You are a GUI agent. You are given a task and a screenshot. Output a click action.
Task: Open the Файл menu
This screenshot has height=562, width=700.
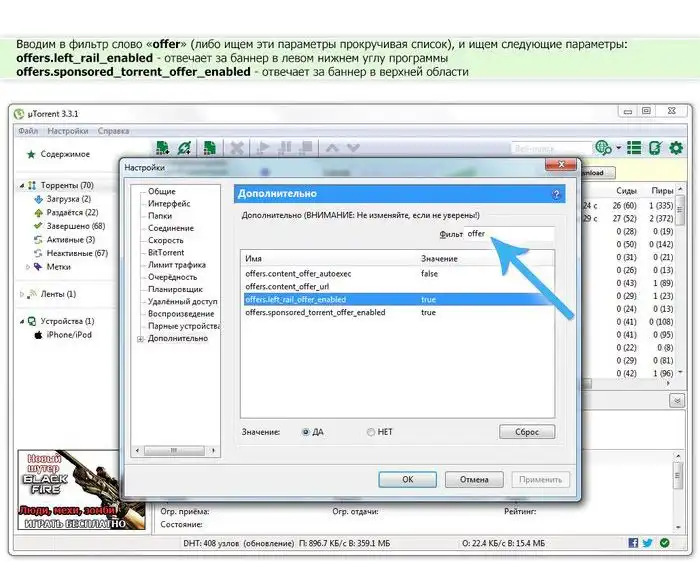click(x=27, y=131)
